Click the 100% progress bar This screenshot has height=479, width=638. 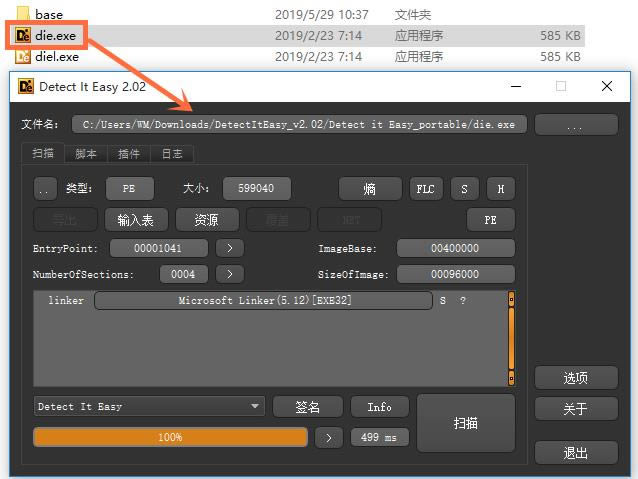coord(170,437)
